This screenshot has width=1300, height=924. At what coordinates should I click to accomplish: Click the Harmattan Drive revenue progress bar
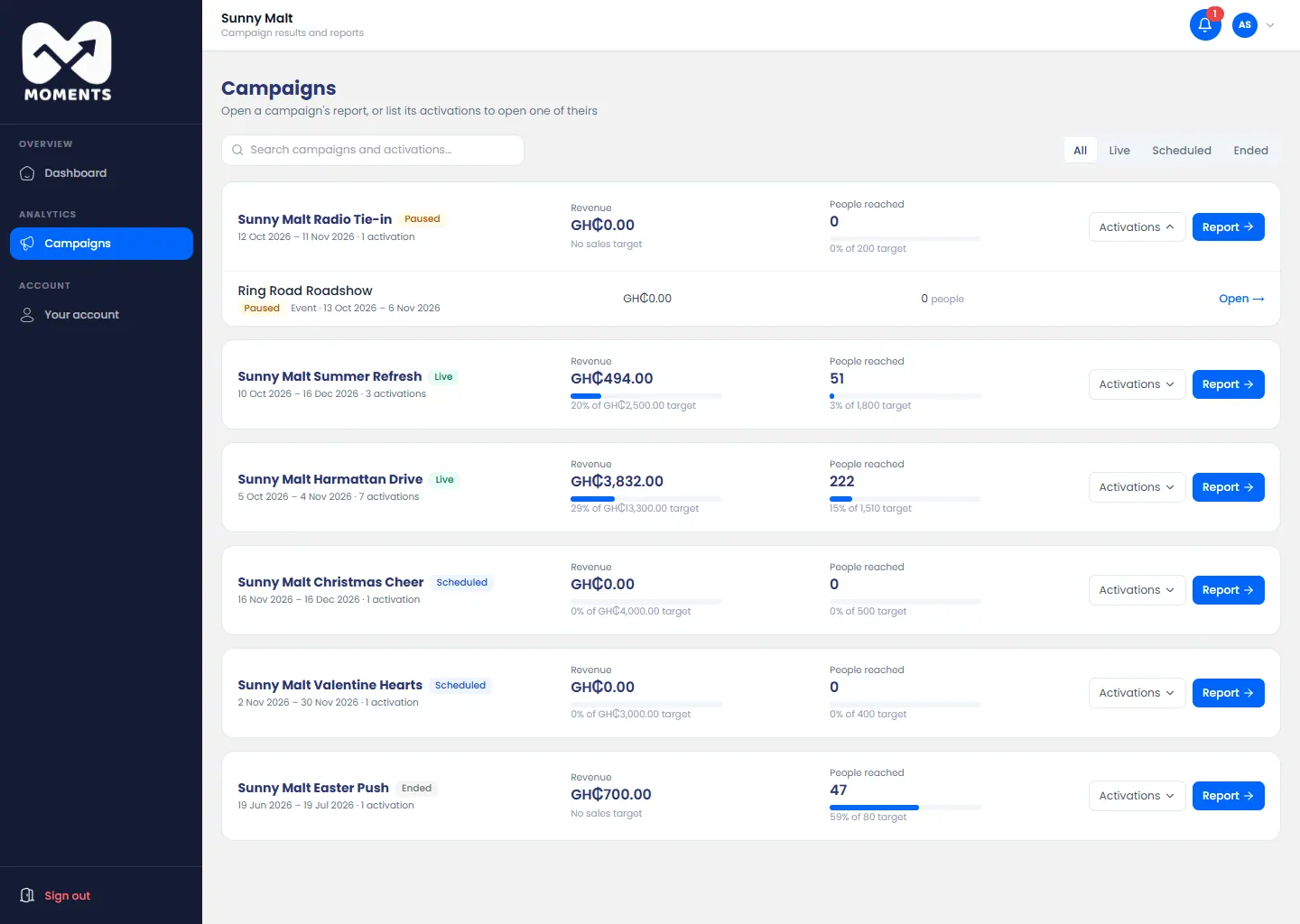pyautogui.click(x=646, y=499)
